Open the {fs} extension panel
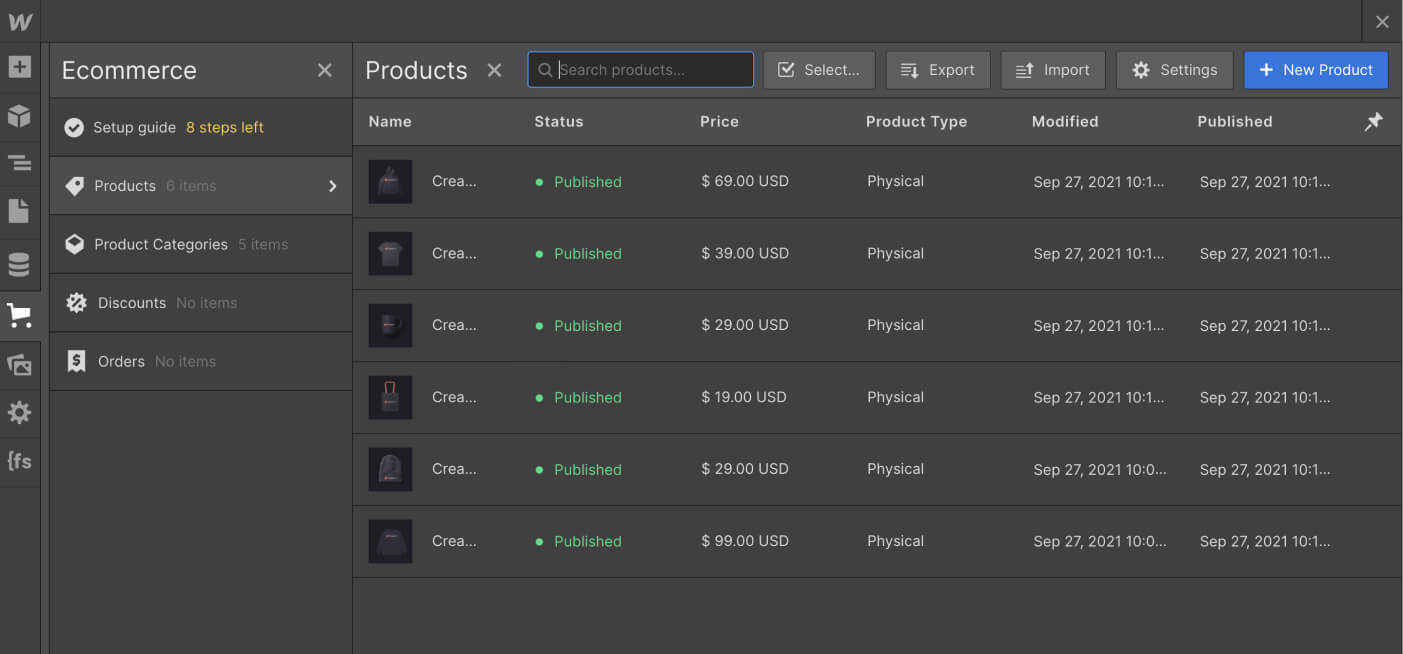 tap(20, 460)
